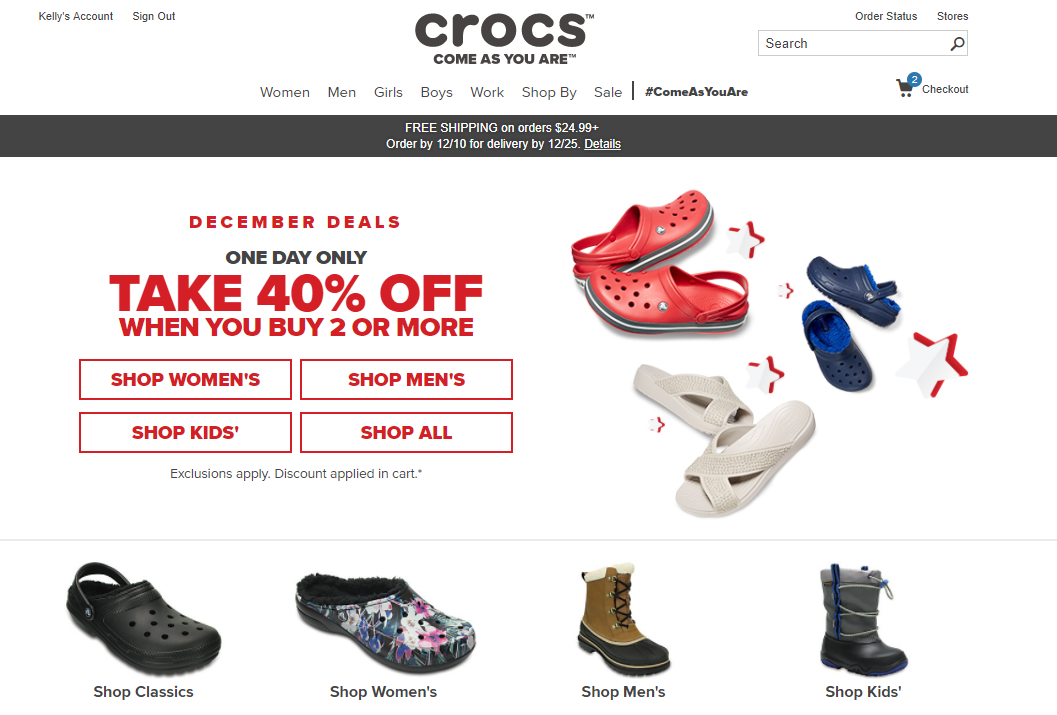Open the #ComeAsYouAre link
This screenshot has height=715, width=1057.
(696, 92)
